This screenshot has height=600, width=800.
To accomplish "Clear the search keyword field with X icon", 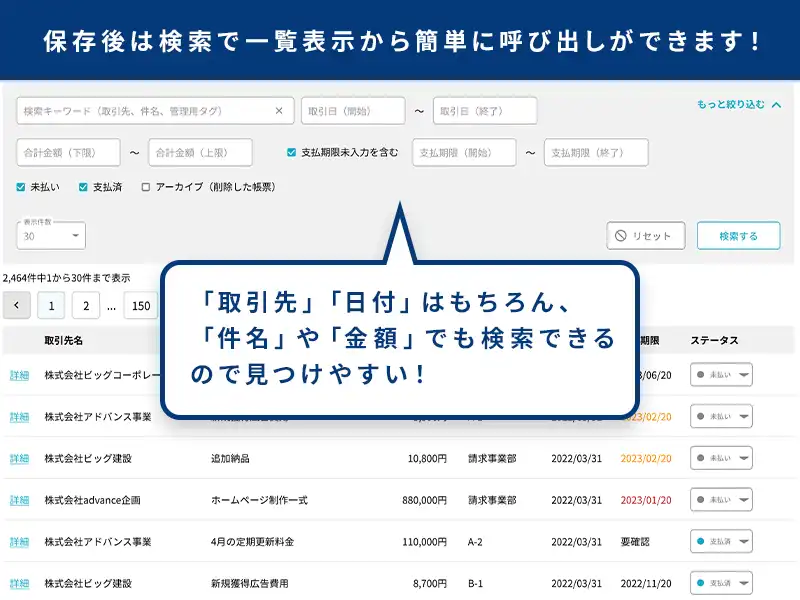I will [x=279, y=111].
